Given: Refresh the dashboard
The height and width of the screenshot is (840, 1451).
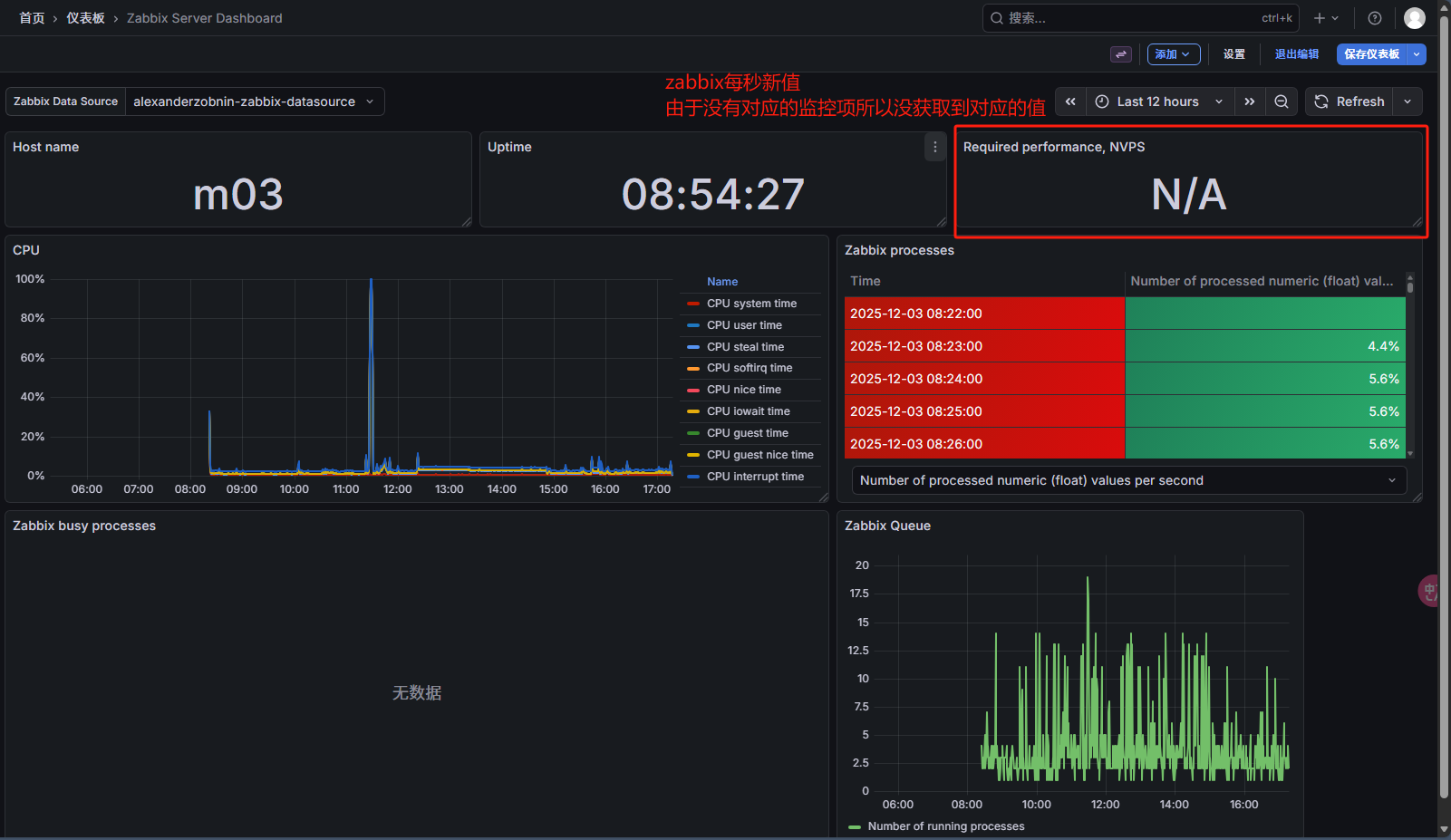Looking at the screenshot, I should coord(1349,101).
